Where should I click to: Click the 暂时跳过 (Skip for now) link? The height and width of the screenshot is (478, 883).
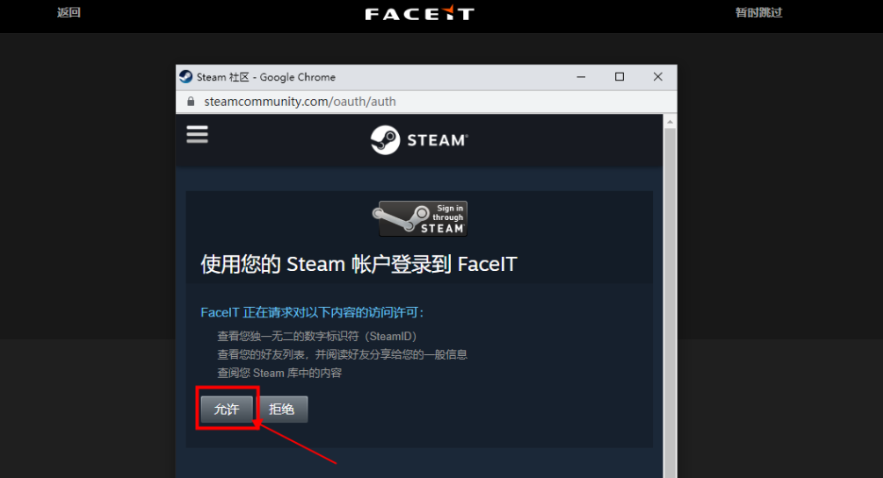pyautogui.click(x=758, y=13)
